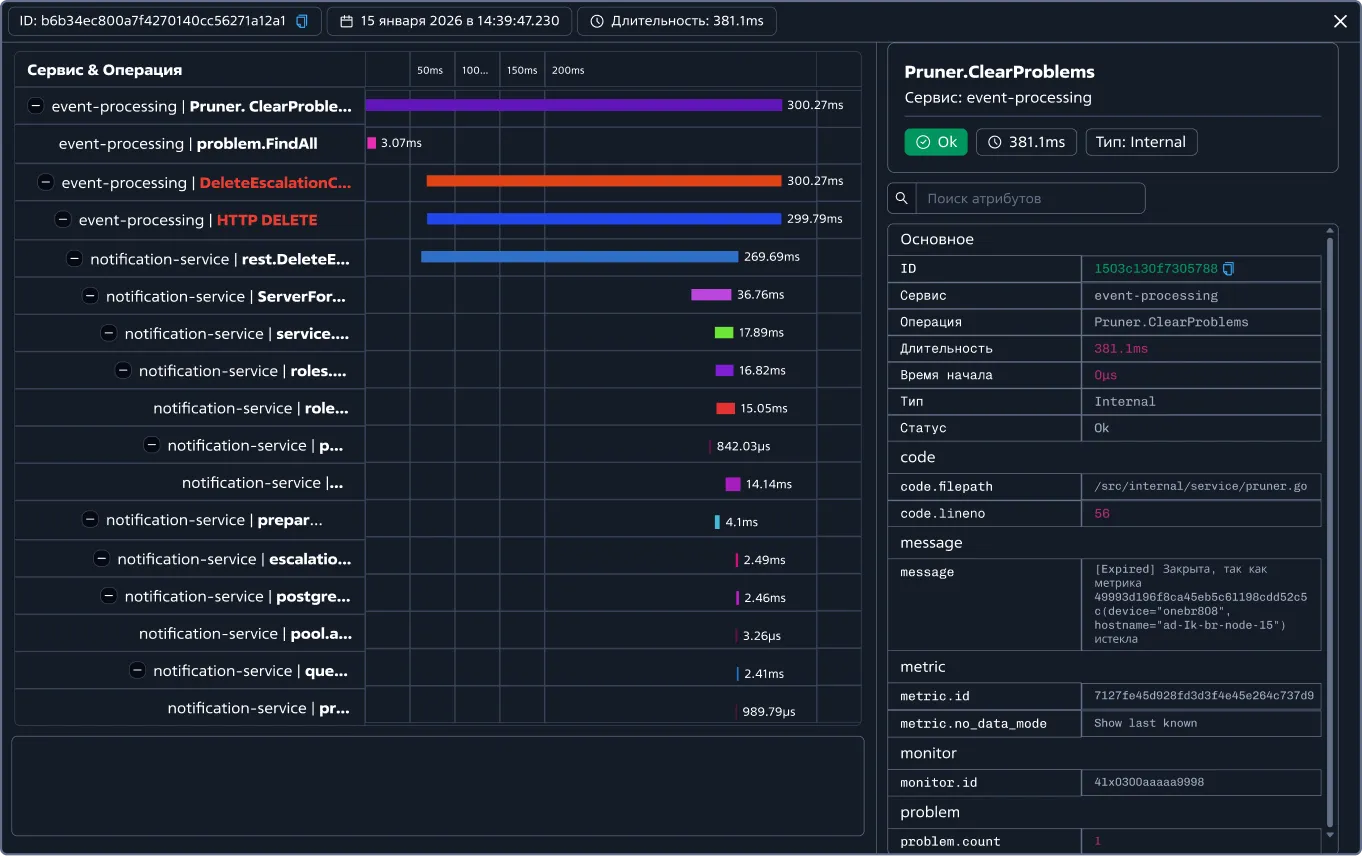The image size is (1362, 856).
Task: Focus the Поиск атрибутов search field
Action: click(x=1030, y=198)
